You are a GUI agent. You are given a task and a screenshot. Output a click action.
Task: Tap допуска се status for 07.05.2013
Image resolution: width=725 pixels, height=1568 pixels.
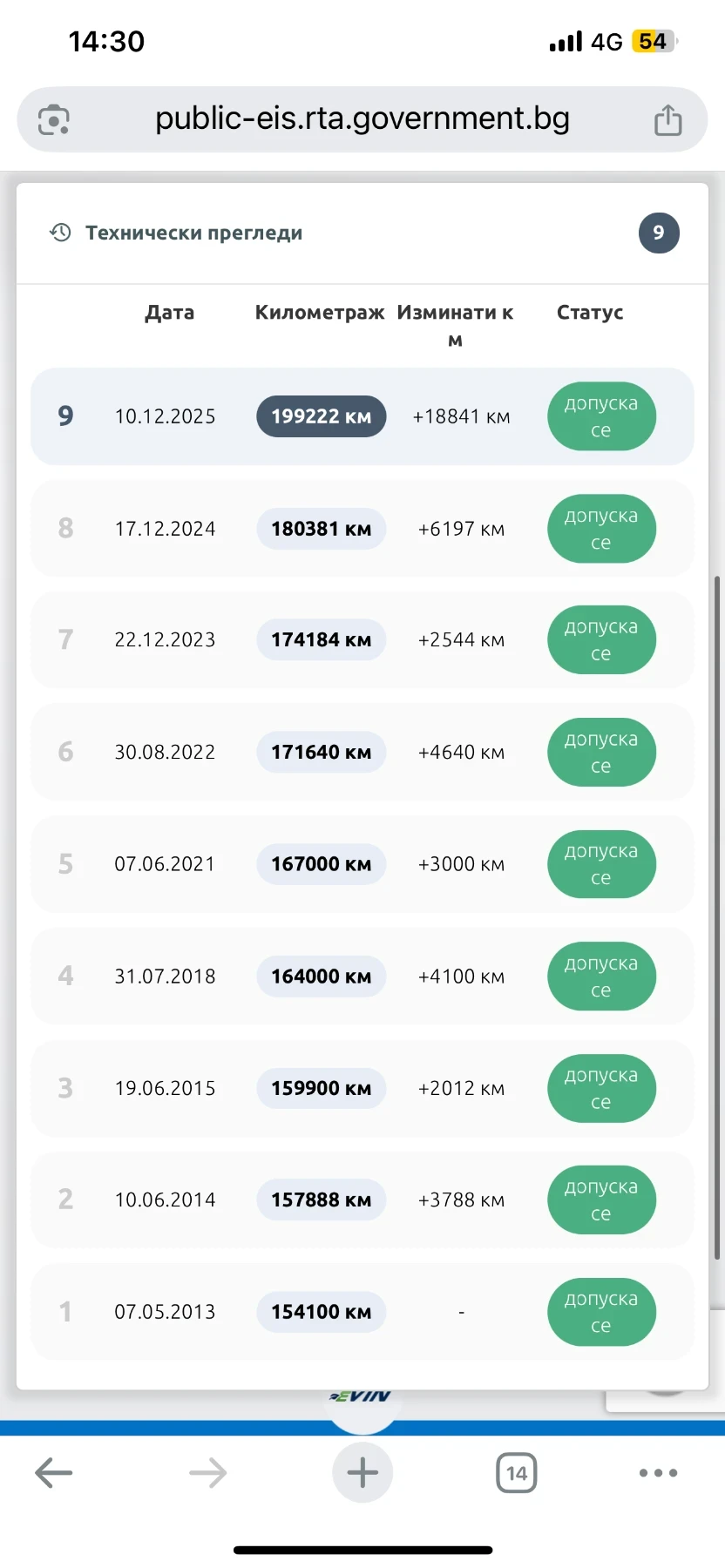(x=601, y=1312)
